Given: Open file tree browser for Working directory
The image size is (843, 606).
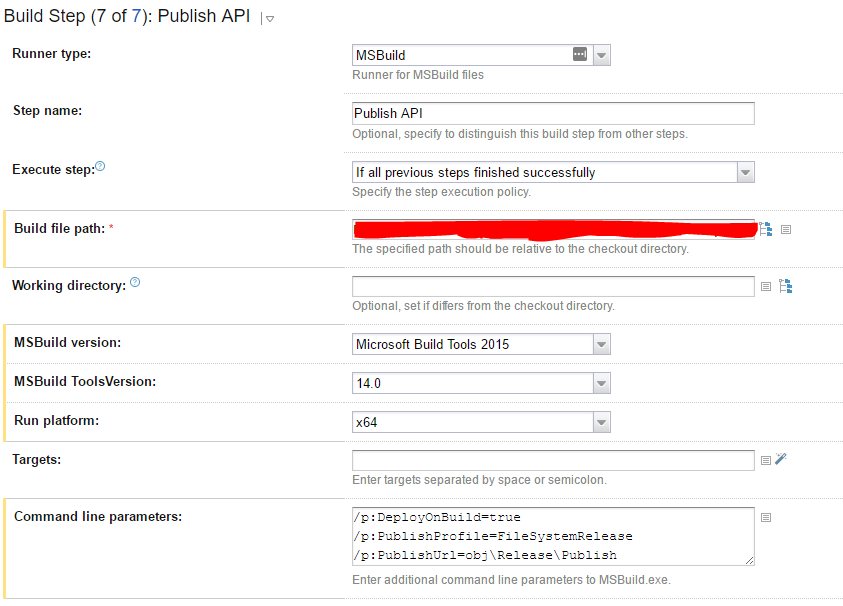Looking at the screenshot, I should point(786,286).
